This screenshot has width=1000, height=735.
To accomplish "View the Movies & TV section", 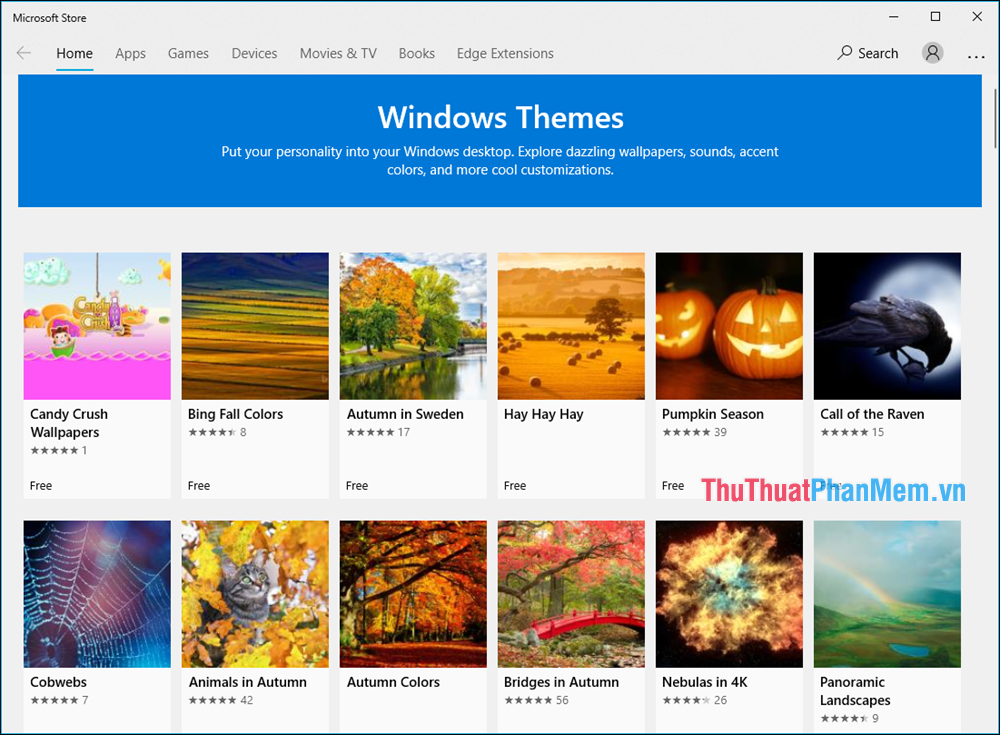I will (x=337, y=53).
